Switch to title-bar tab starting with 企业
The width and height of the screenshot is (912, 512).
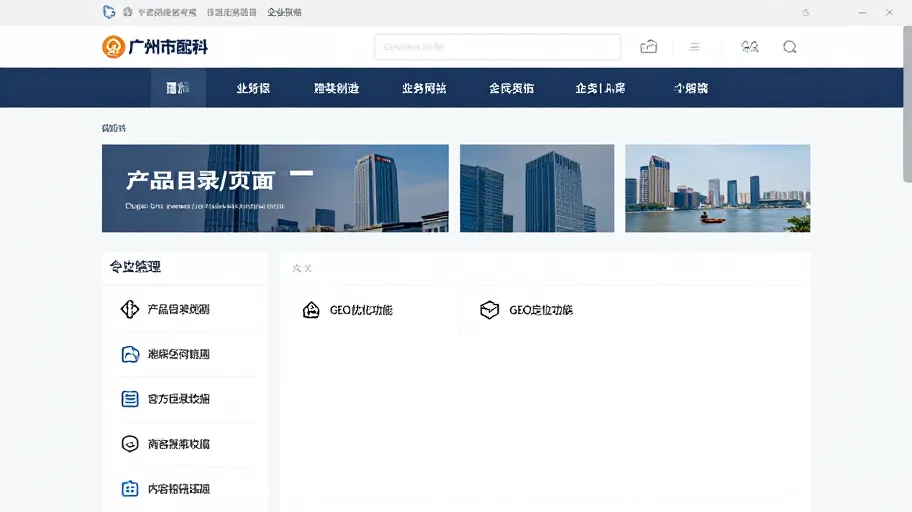click(x=284, y=12)
